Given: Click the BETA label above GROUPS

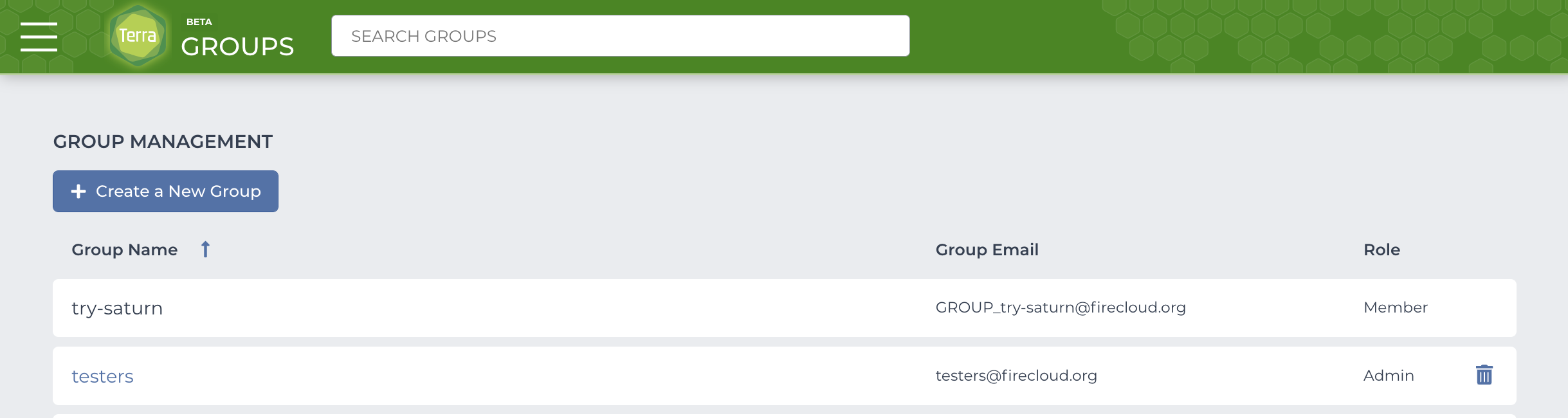Looking at the screenshot, I should (x=199, y=22).
